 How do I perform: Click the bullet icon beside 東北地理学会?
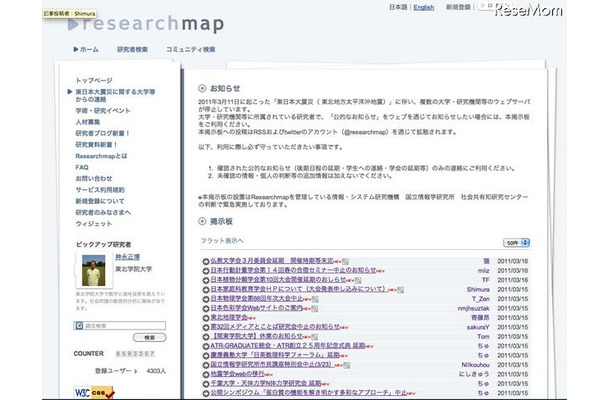[204, 319]
